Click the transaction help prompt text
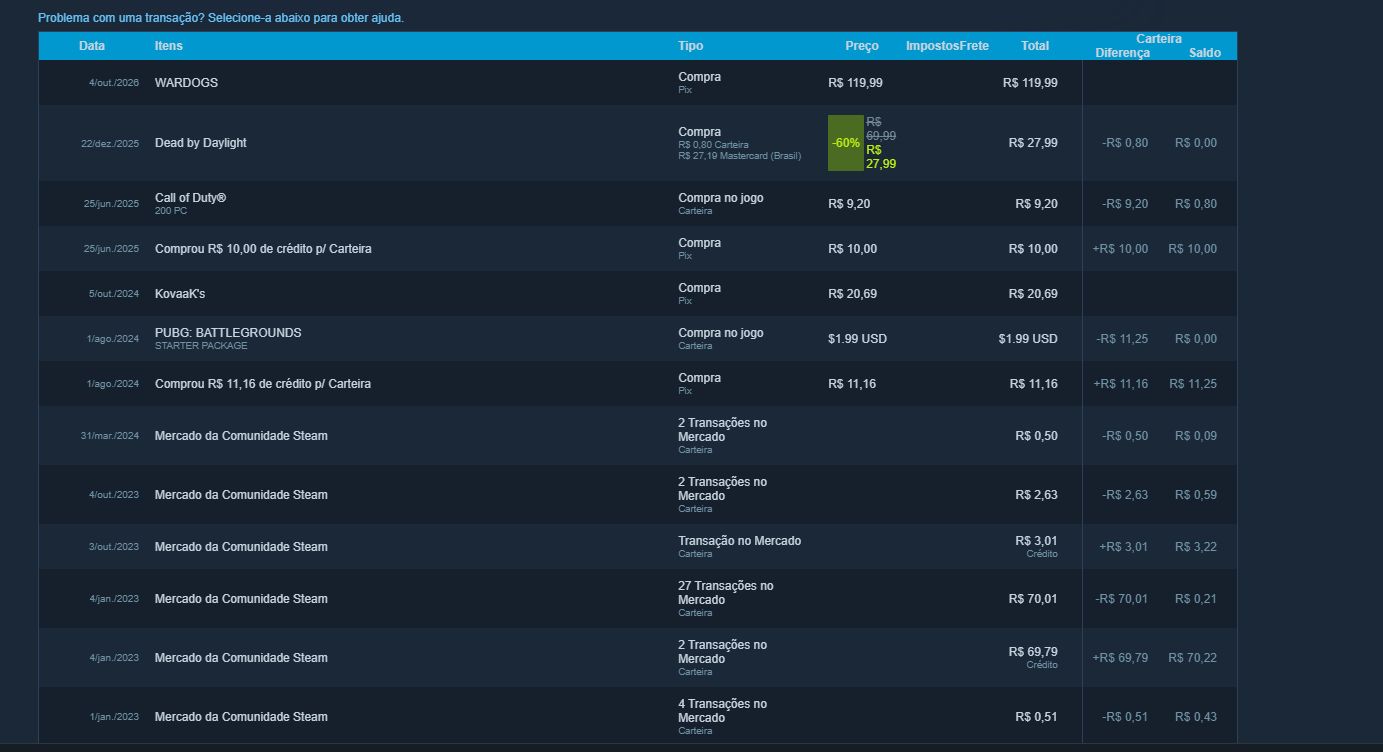The image size is (1383, 752). click(x=221, y=18)
